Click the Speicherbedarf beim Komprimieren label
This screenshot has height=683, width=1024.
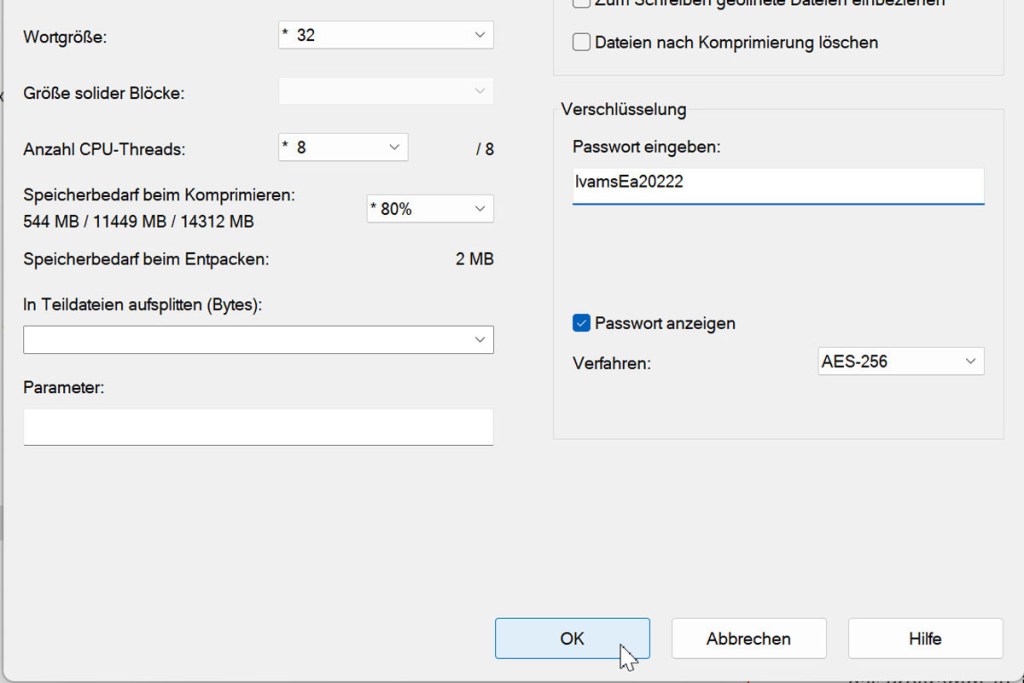click(159, 195)
